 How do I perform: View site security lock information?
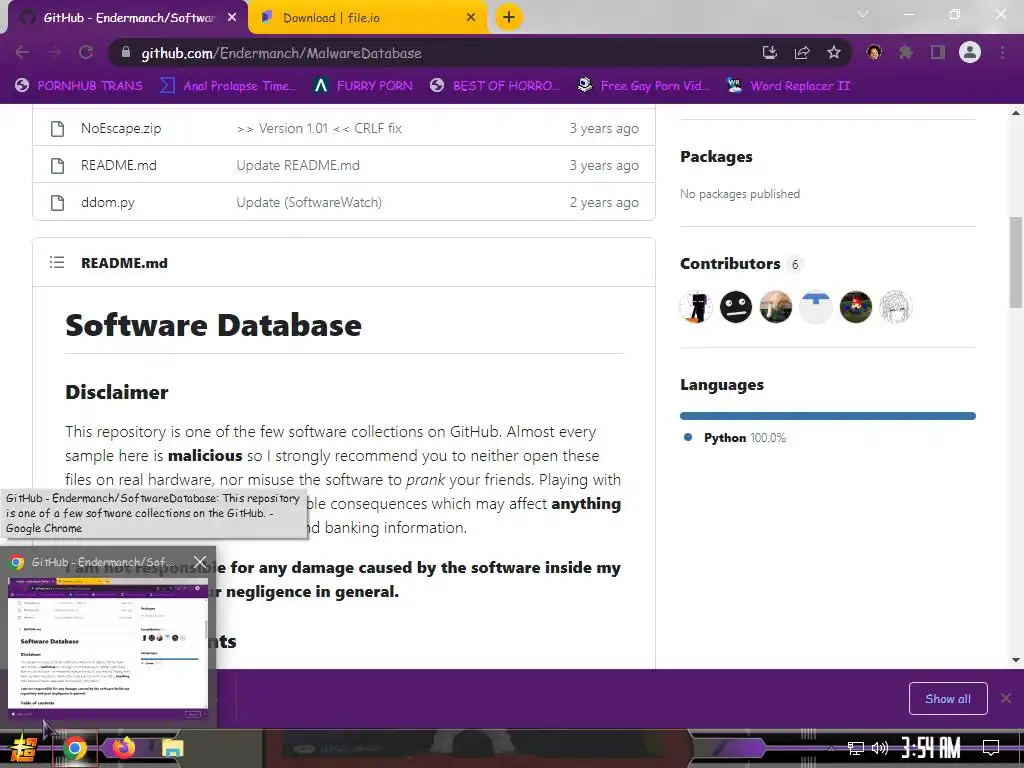[126, 53]
